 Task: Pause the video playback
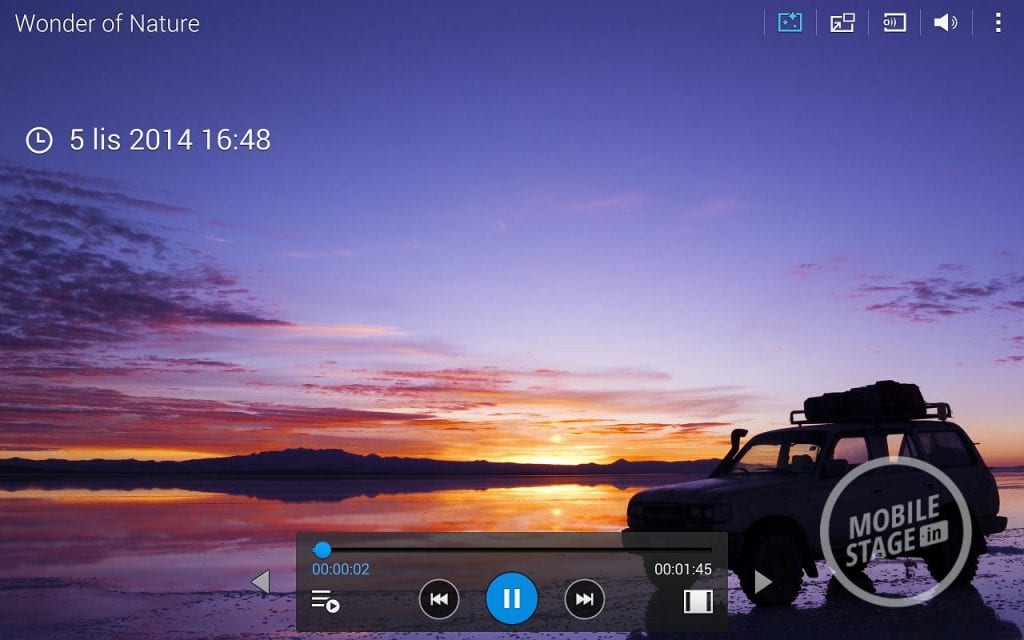click(511, 599)
